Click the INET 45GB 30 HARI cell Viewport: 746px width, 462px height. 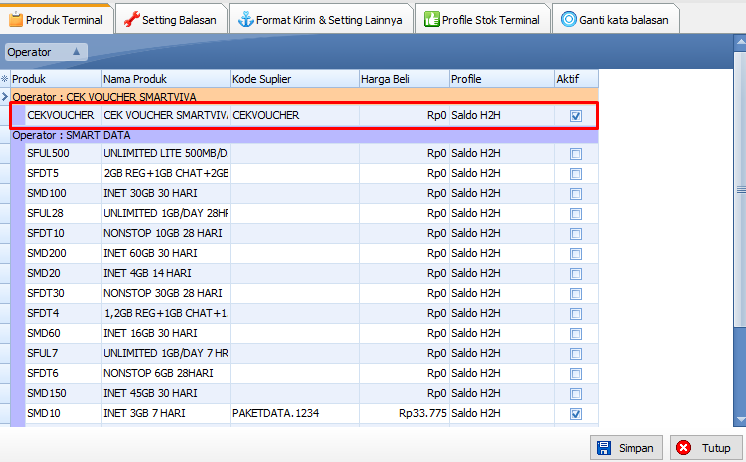coord(166,393)
